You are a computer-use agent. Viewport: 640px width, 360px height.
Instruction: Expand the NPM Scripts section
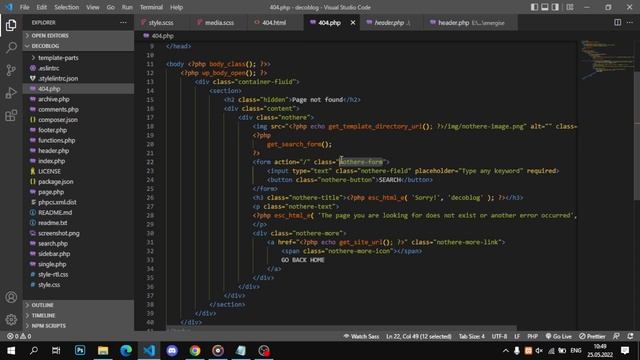point(78,326)
